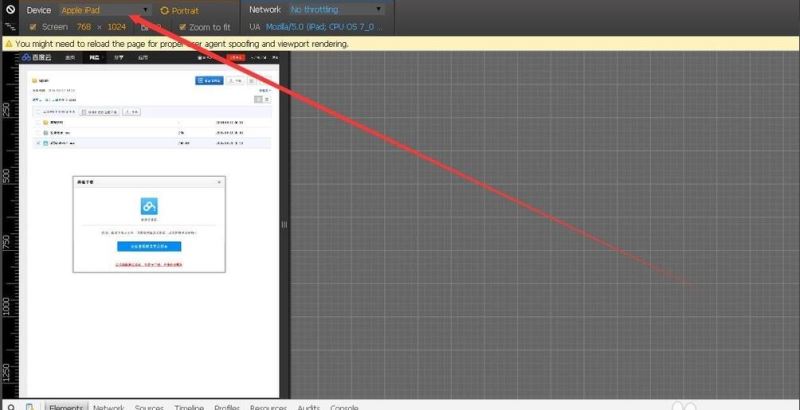The image size is (800, 410).
Task: Select the highlighted second tab in Baidu navbar
Action: [94, 58]
